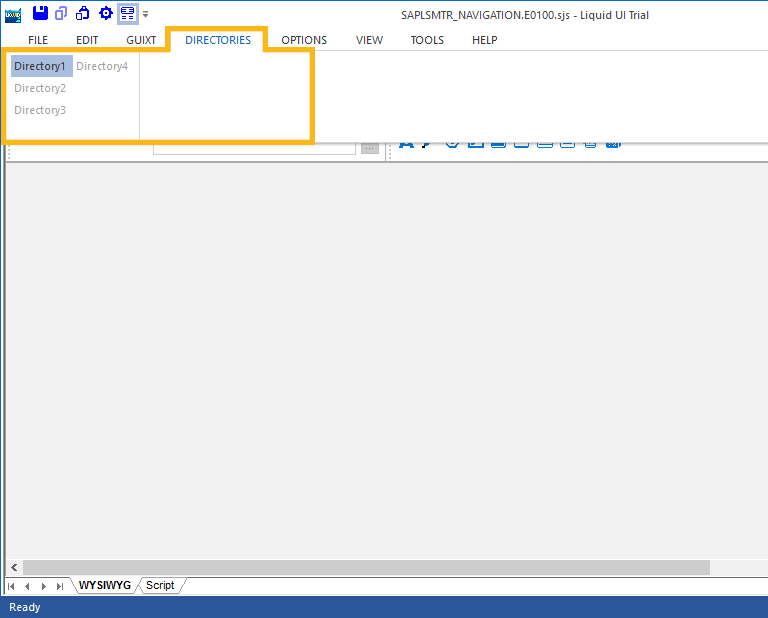This screenshot has width=768, height=618.
Task: Click the horizontal scrollbar left arrow
Action: pos(14,567)
